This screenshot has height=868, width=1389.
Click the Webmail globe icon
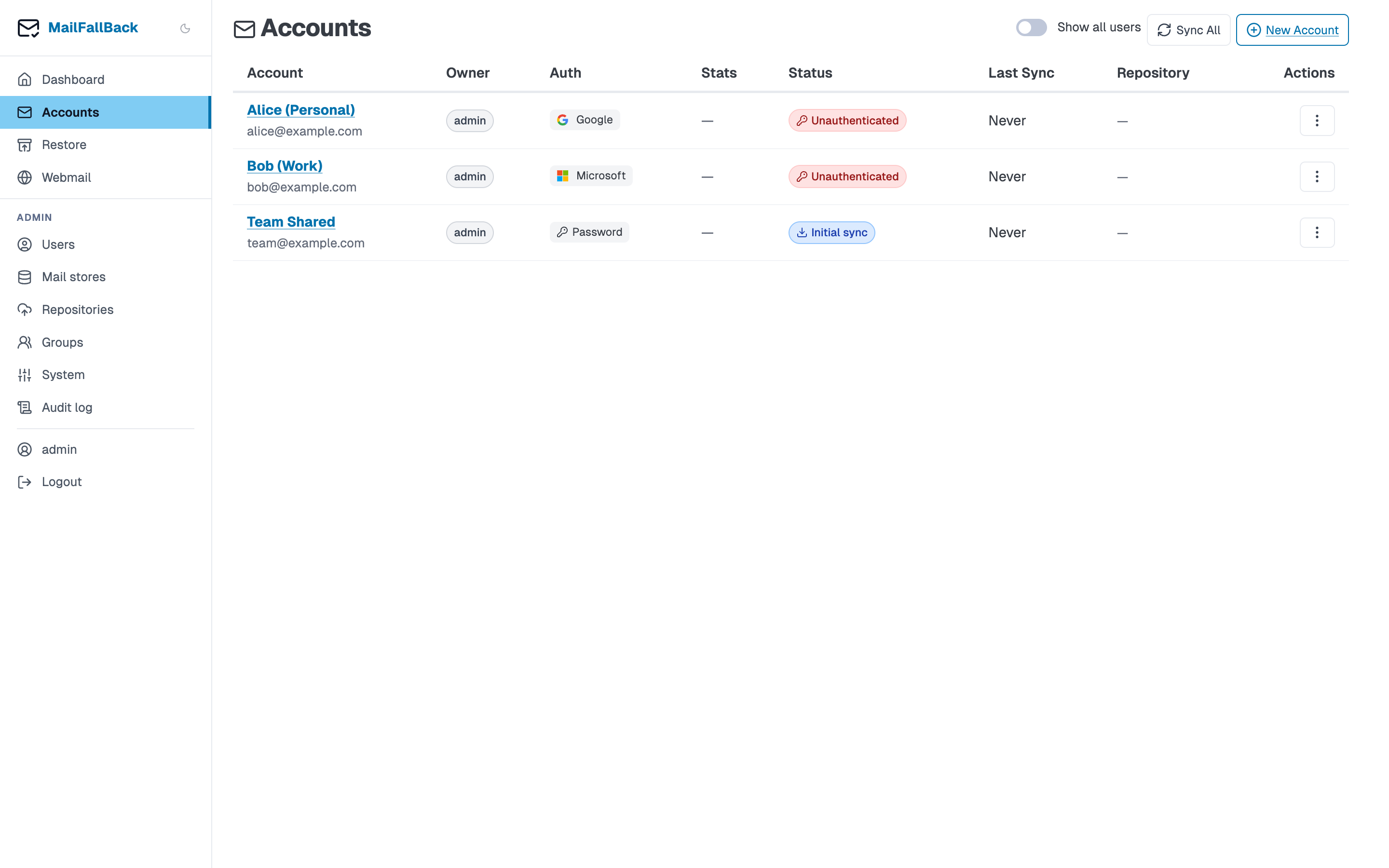coord(25,177)
